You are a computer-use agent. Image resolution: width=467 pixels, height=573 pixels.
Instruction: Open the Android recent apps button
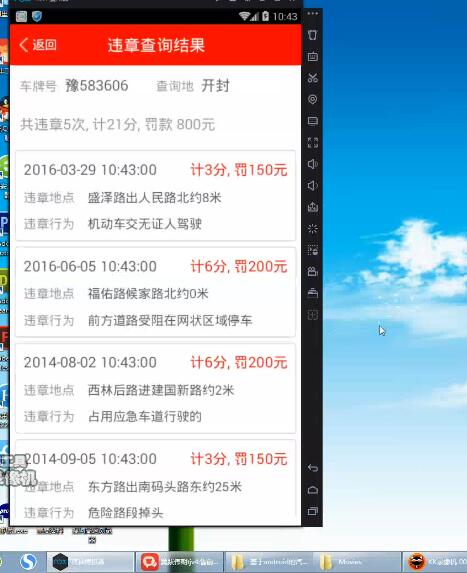tap(313, 511)
